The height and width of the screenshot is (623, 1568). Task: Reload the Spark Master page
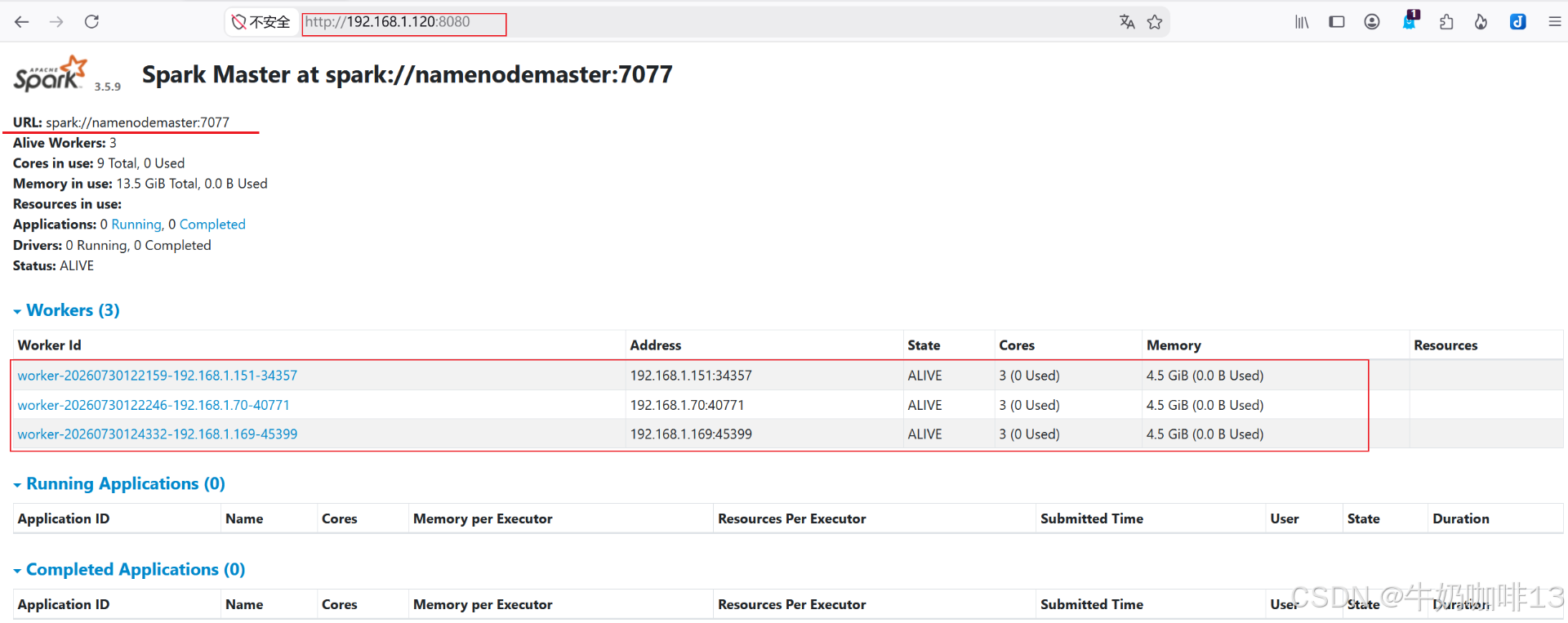(x=91, y=22)
